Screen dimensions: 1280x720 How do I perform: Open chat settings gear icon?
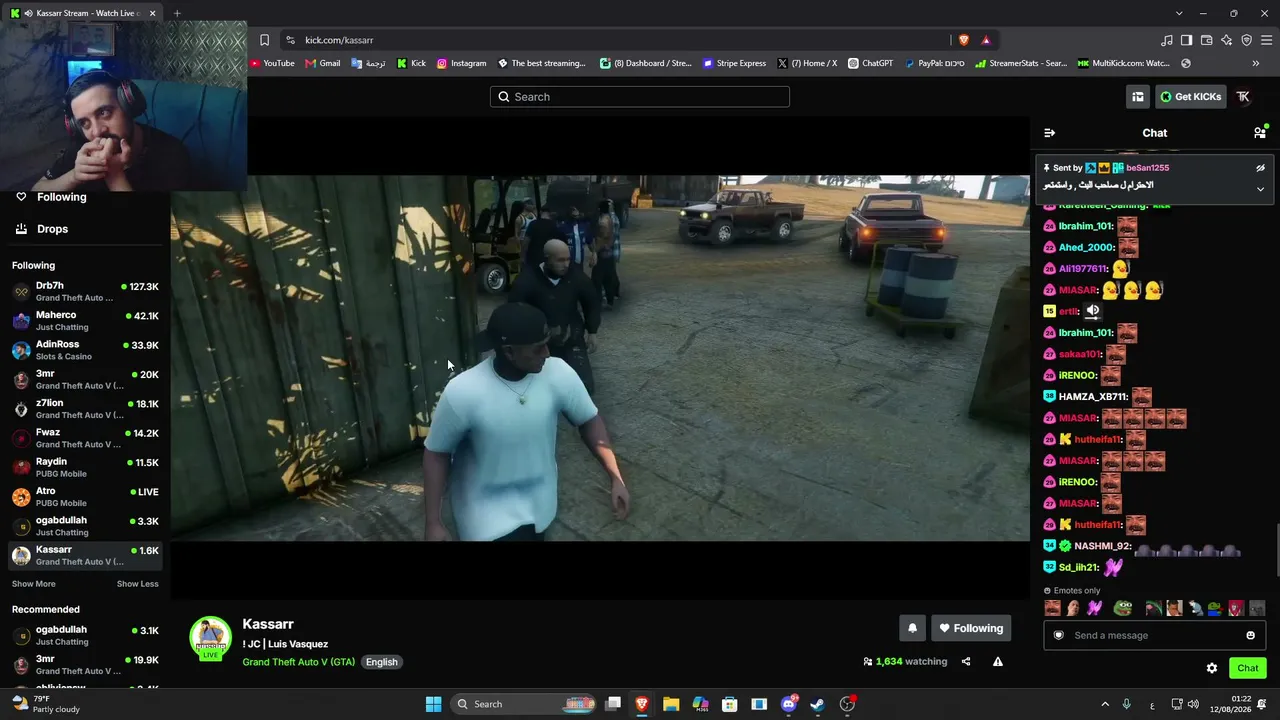coord(1212,668)
